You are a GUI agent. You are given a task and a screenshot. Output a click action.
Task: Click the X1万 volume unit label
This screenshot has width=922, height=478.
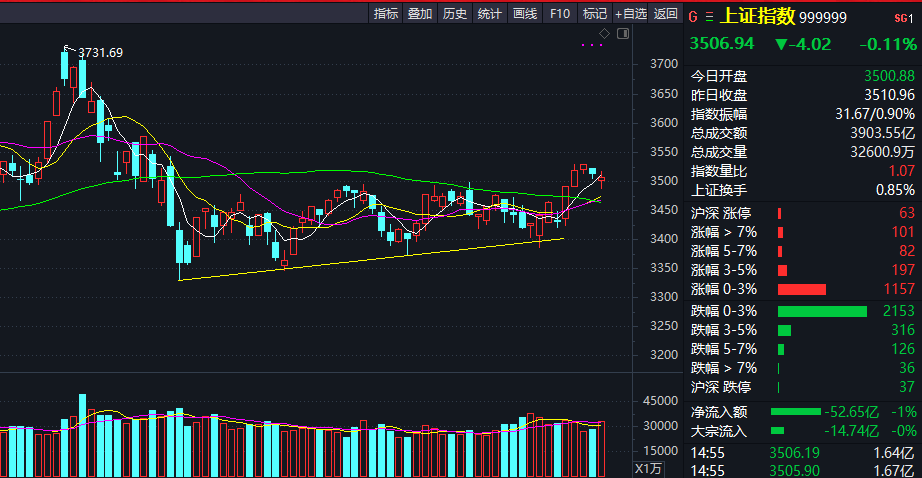649,468
